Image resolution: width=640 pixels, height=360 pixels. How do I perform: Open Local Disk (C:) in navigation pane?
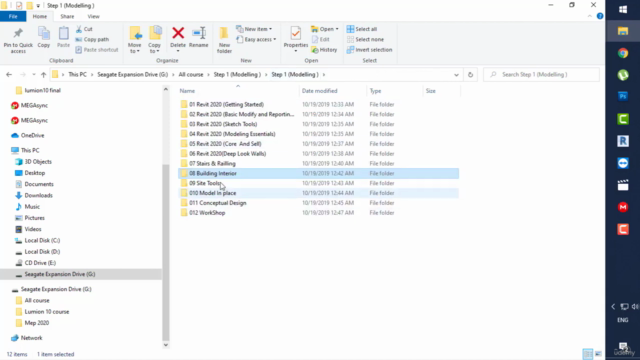click(42, 240)
